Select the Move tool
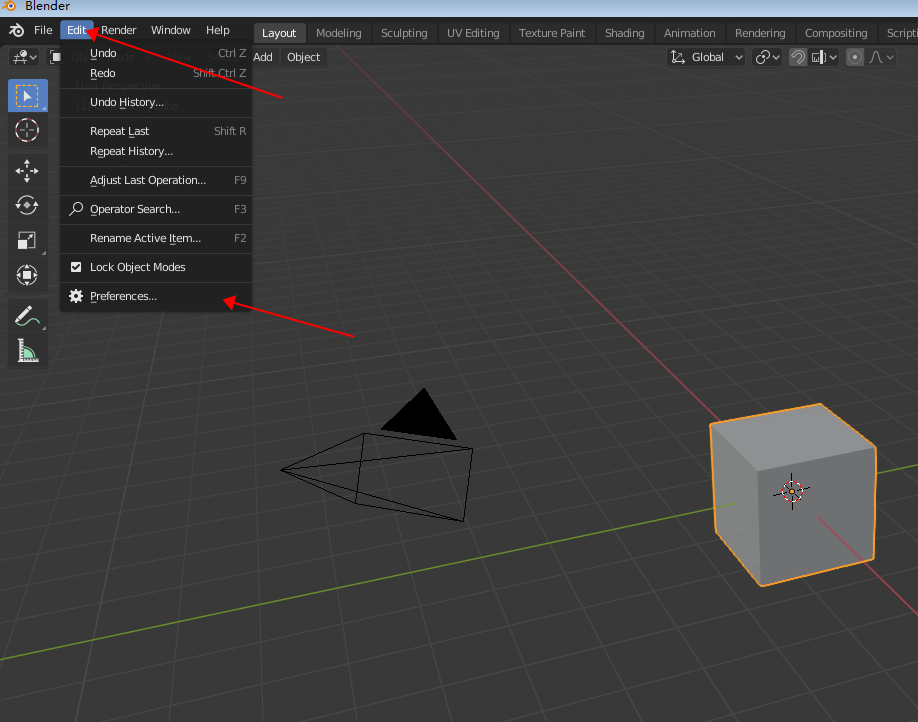 point(27,171)
